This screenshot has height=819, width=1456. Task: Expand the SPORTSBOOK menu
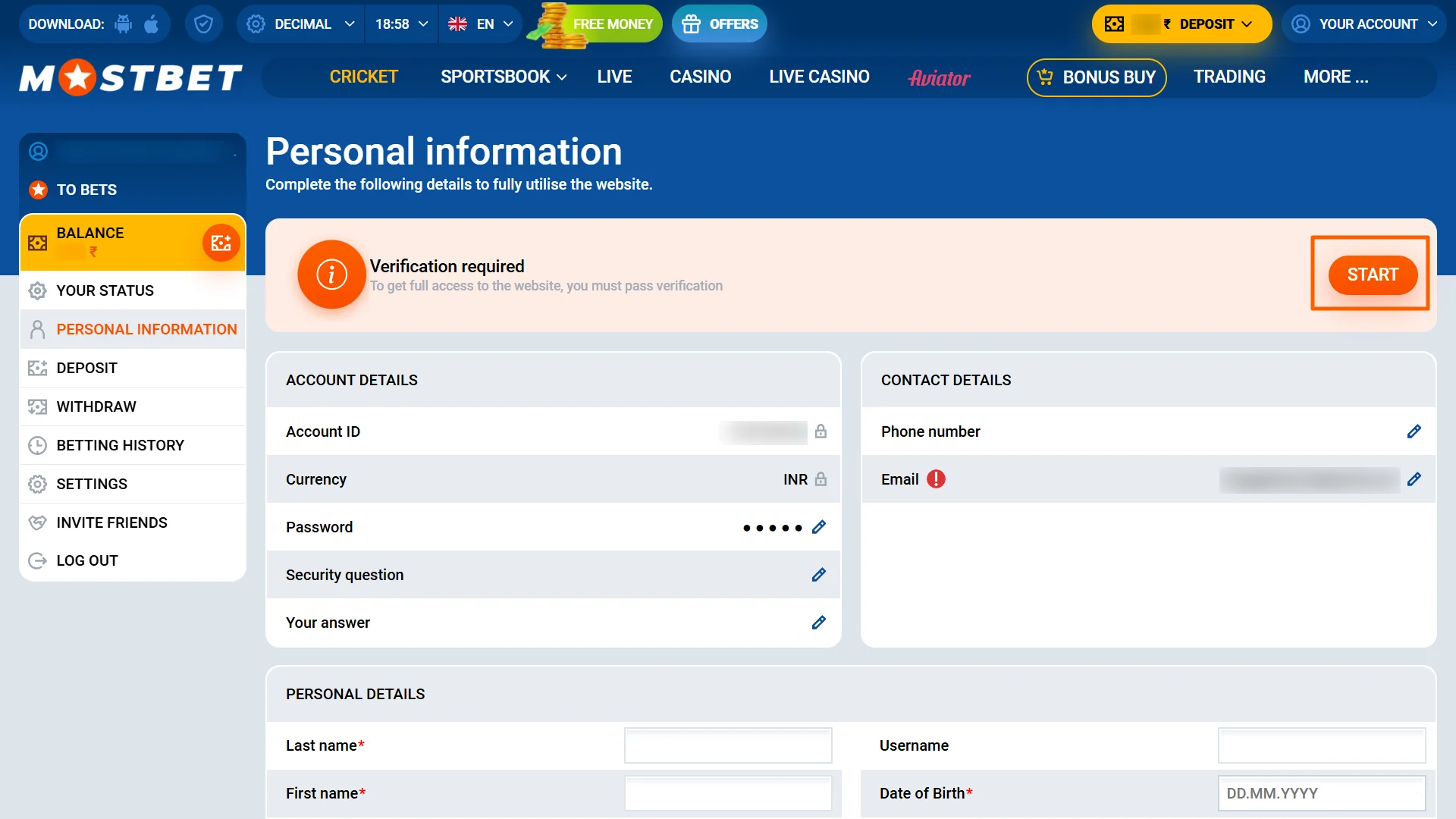point(504,77)
